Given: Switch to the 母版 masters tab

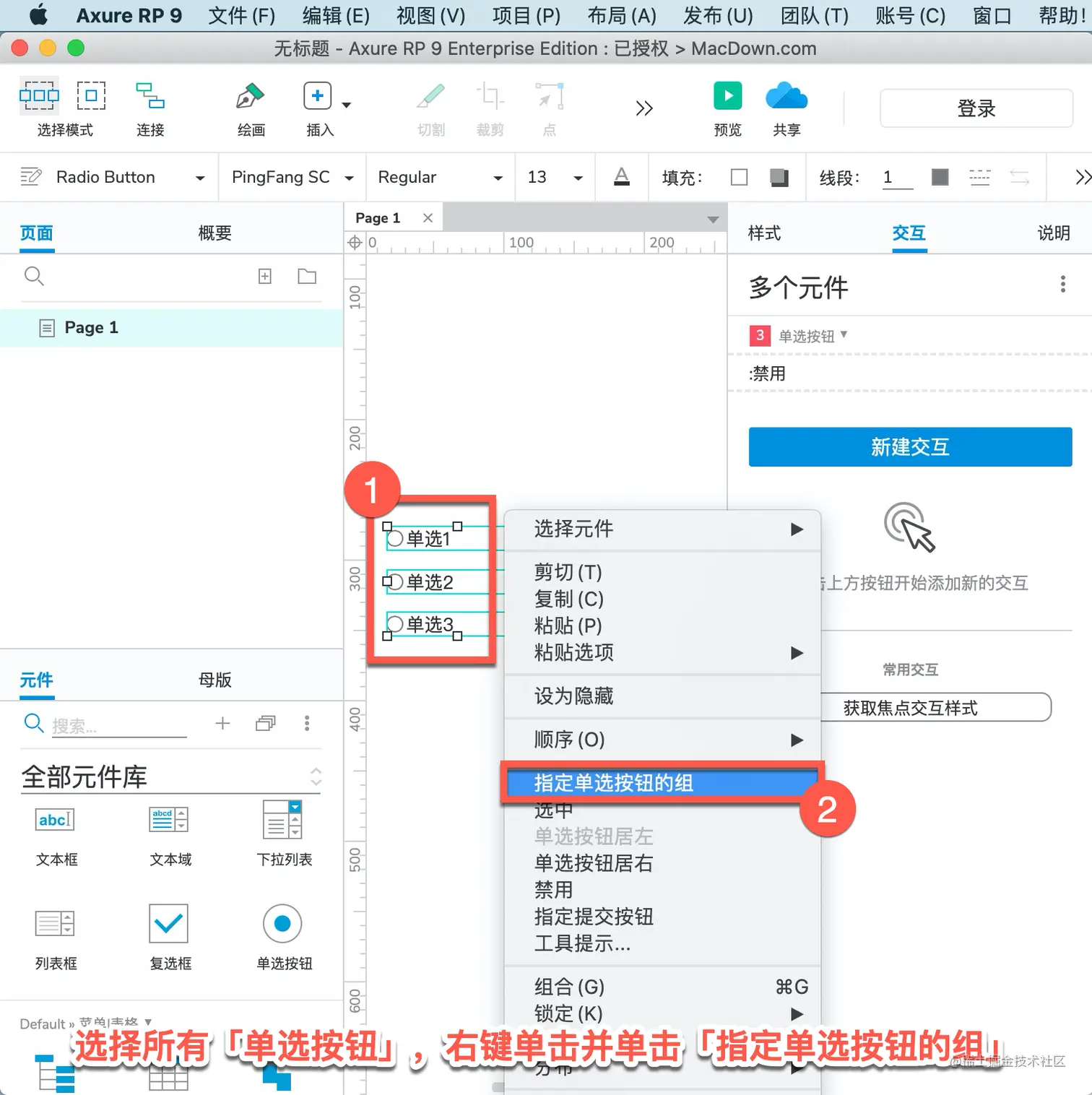Looking at the screenshot, I should pos(214,680).
